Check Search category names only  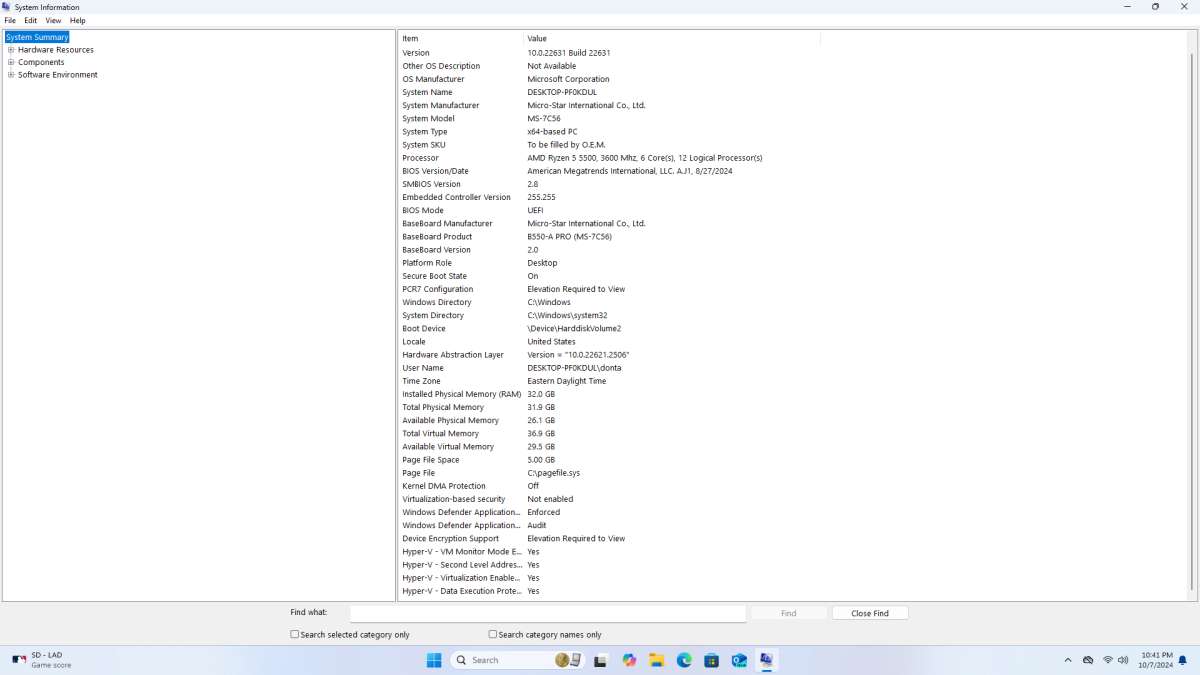click(492, 634)
